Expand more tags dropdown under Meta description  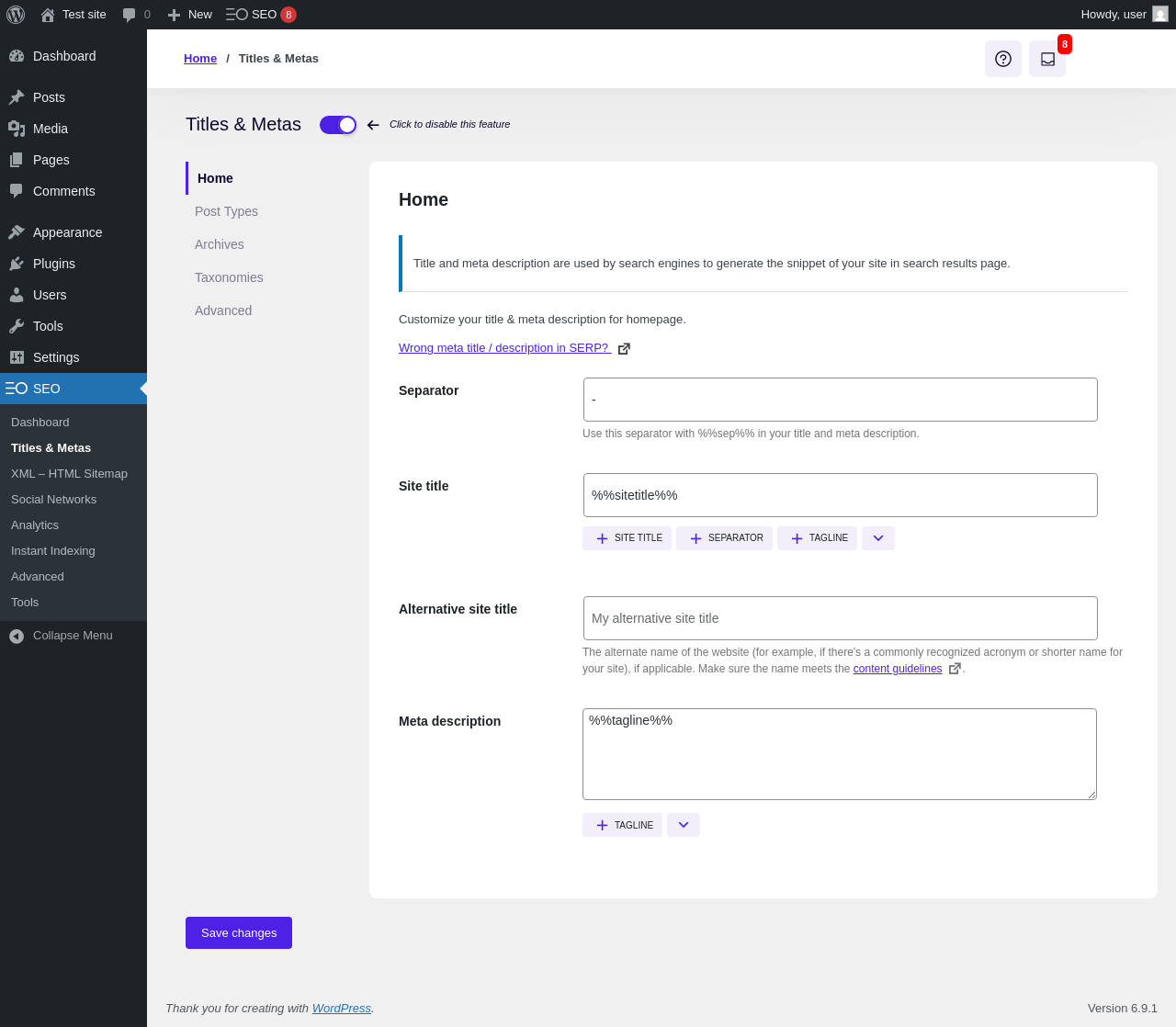pos(684,825)
